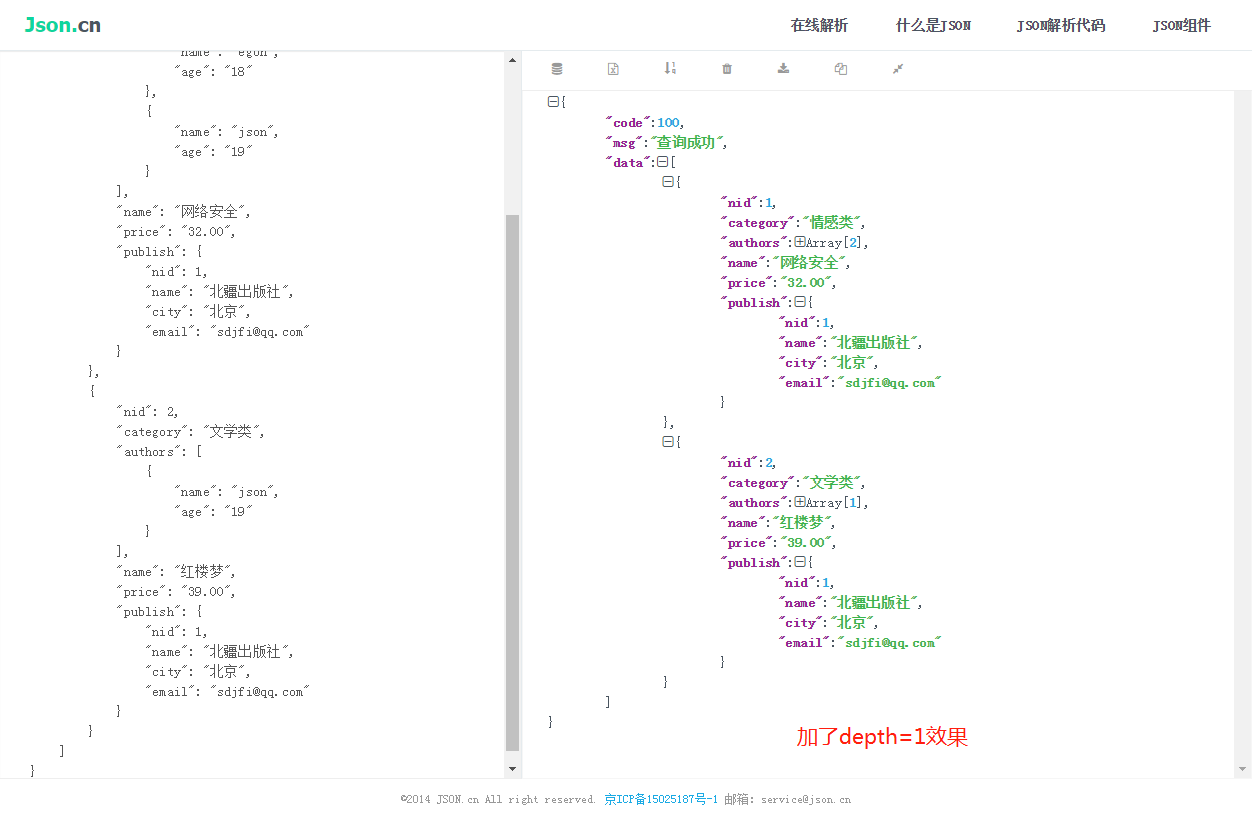Collapse the "data" array node
The width and height of the screenshot is (1252, 837).
point(662,162)
